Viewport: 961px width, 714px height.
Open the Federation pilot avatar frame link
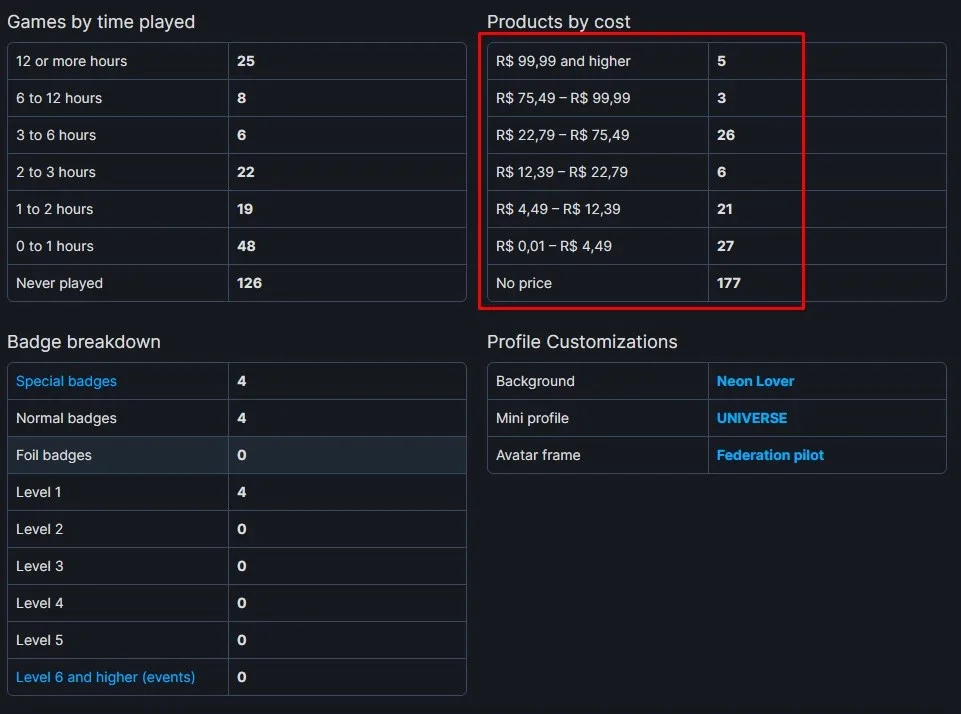pyautogui.click(x=770, y=455)
